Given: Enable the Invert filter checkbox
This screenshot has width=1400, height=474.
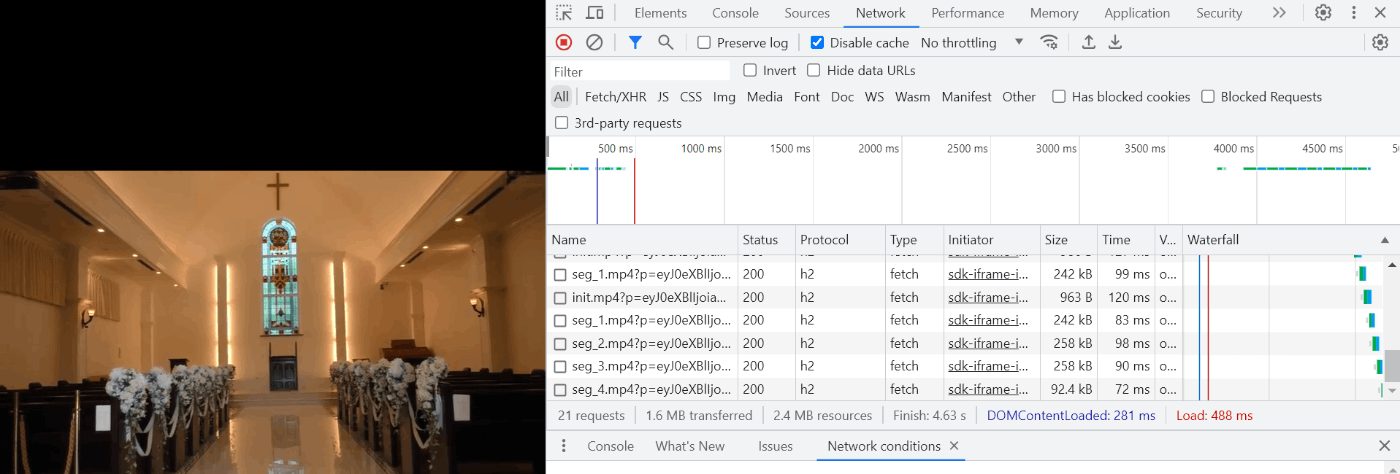Looking at the screenshot, I should point(750,70).
